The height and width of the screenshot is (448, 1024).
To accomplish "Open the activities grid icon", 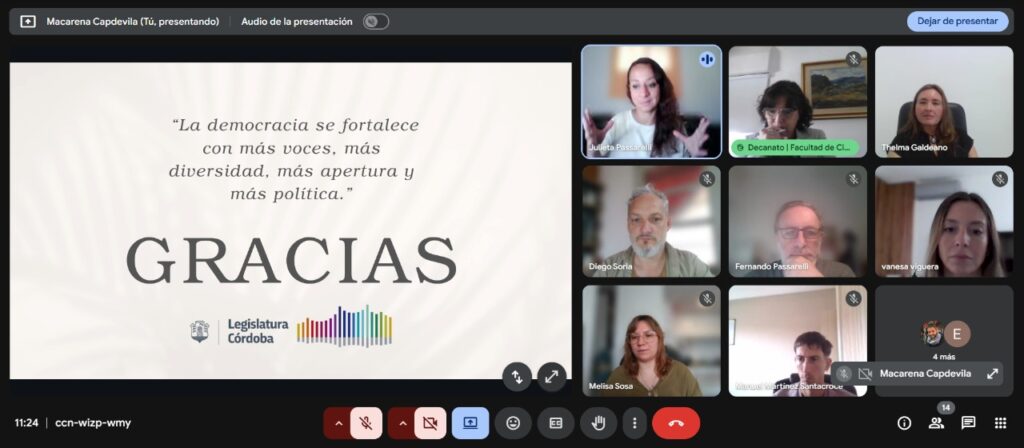I will [x=1000, y=423].
